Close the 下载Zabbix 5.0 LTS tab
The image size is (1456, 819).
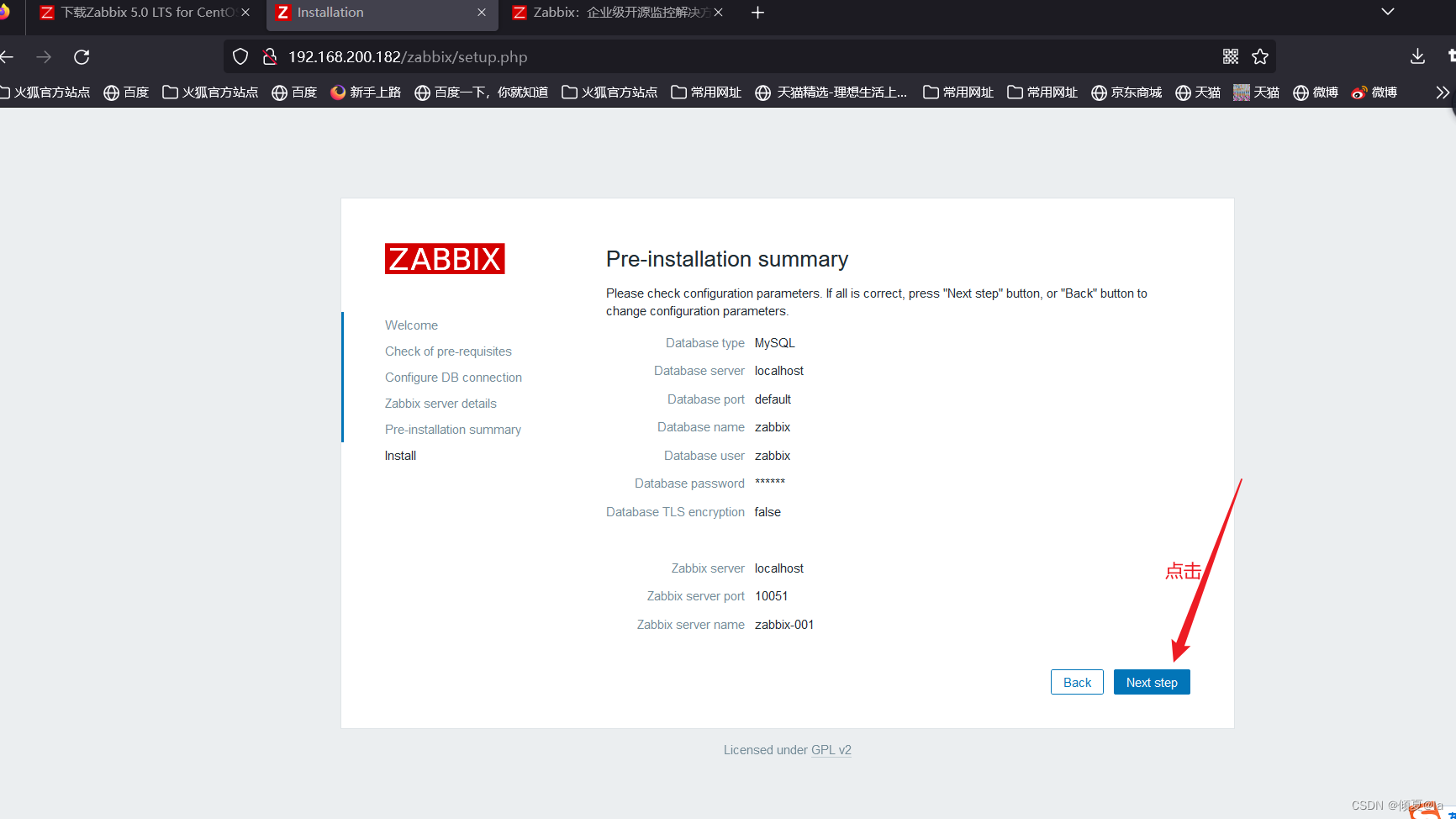[x=245, y=13]
